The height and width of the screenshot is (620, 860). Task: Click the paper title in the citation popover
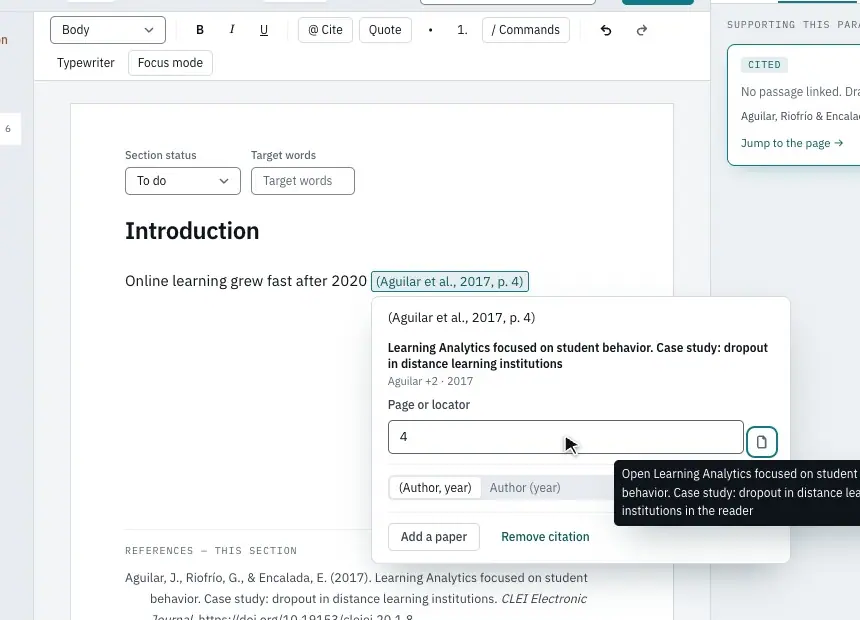point(578,356)
